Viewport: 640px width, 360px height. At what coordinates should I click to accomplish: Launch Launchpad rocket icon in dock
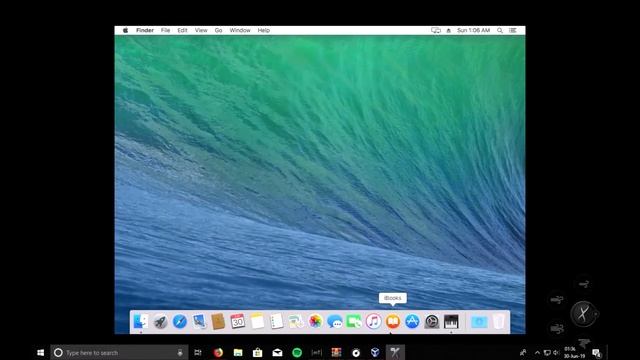point(160,322)
